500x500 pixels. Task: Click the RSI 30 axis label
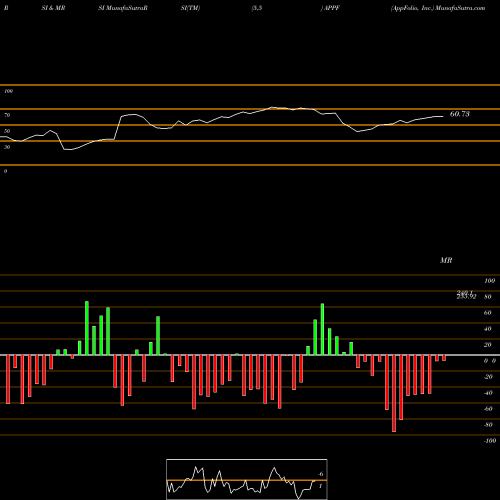coord(7,147)
